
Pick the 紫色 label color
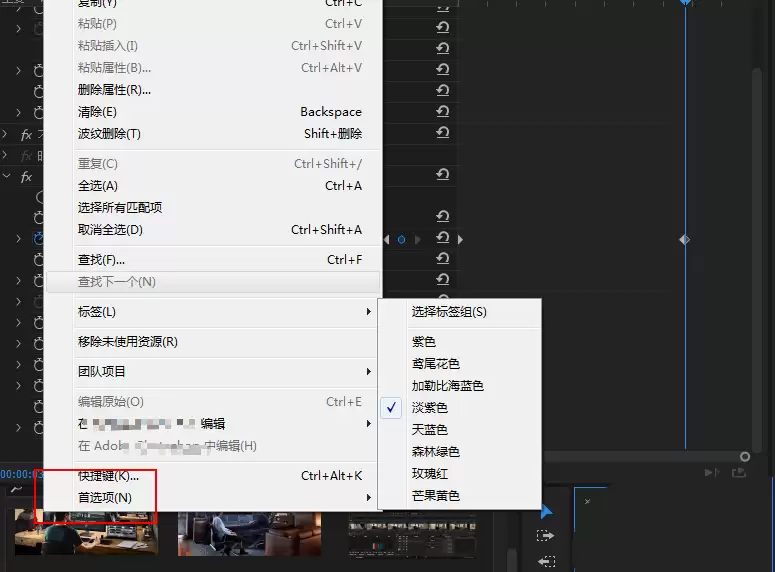click(460, 342)
